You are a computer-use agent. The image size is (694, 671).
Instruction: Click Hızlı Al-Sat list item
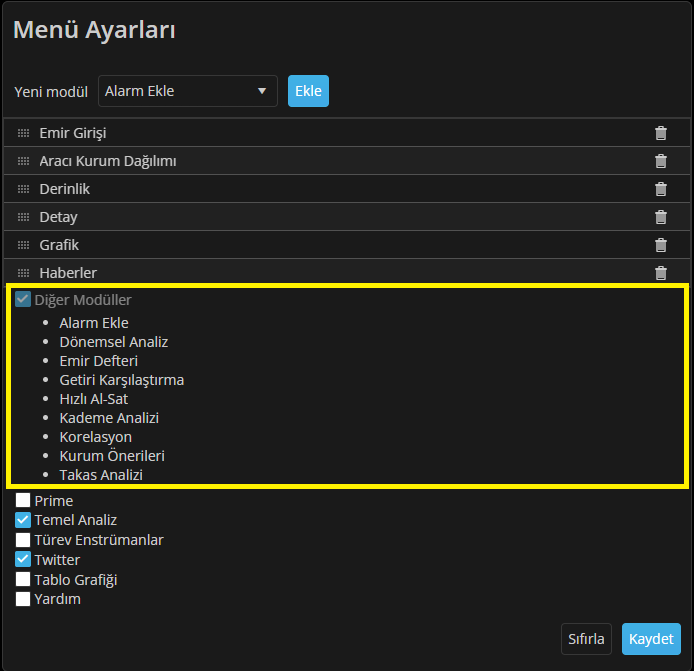(94, 399)
